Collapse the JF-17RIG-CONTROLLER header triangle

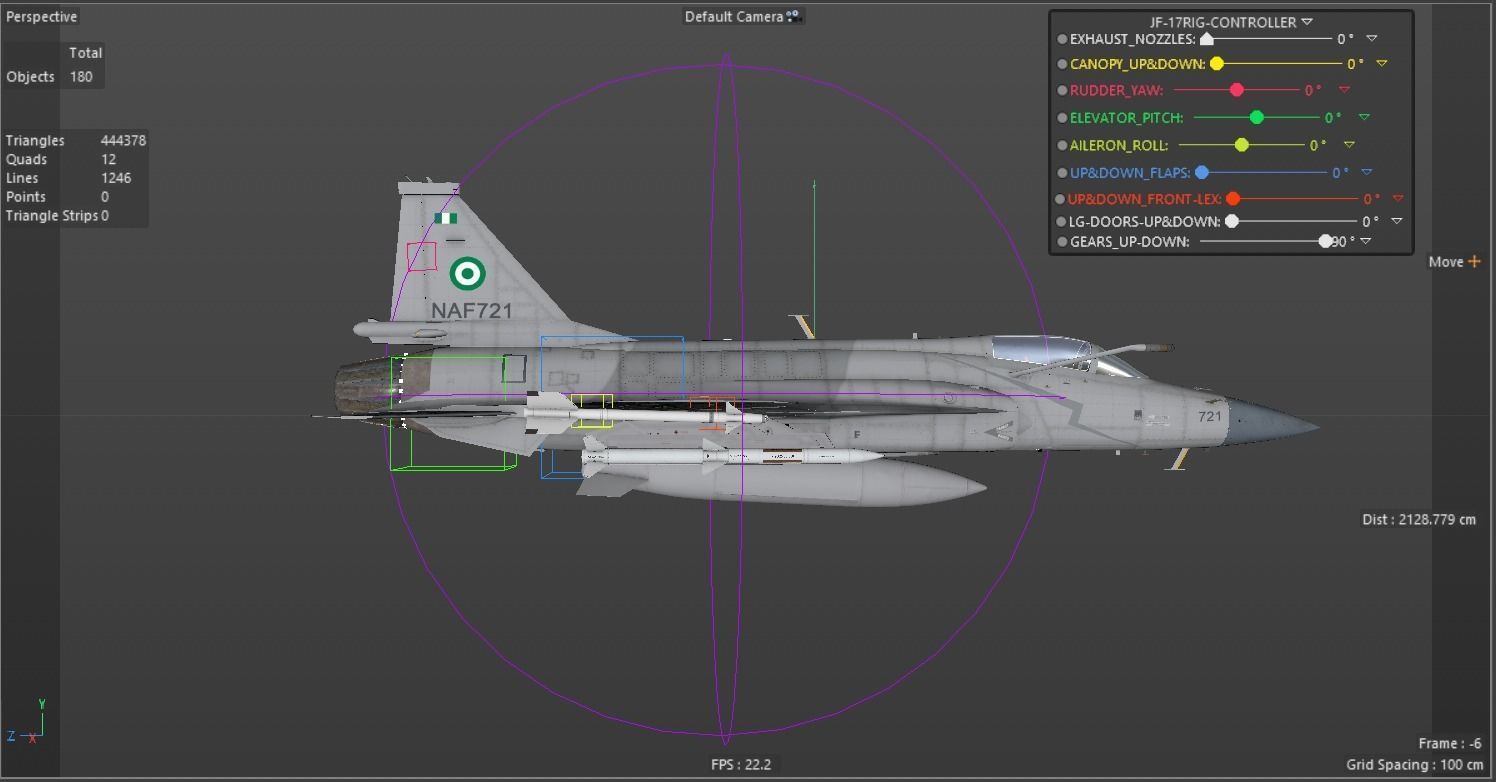(1307, 22)
